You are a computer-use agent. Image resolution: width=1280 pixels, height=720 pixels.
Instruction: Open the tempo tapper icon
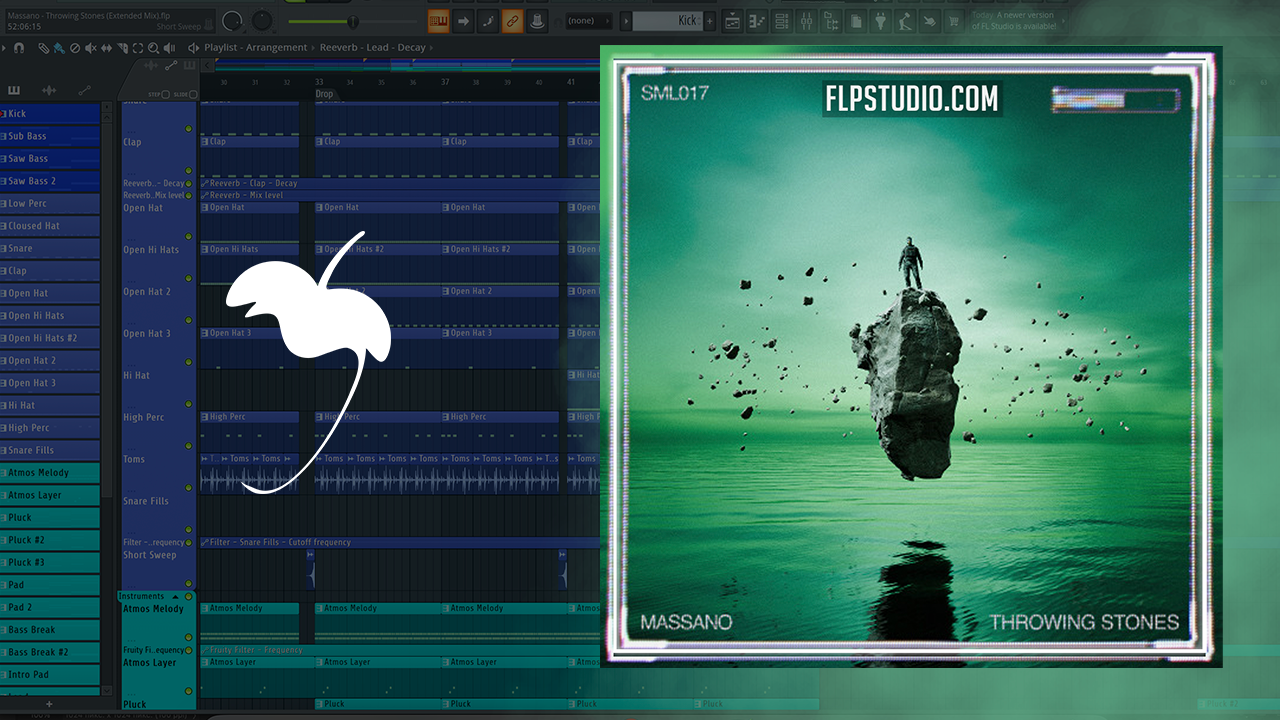pyautogui.click(x=905, y=20)
